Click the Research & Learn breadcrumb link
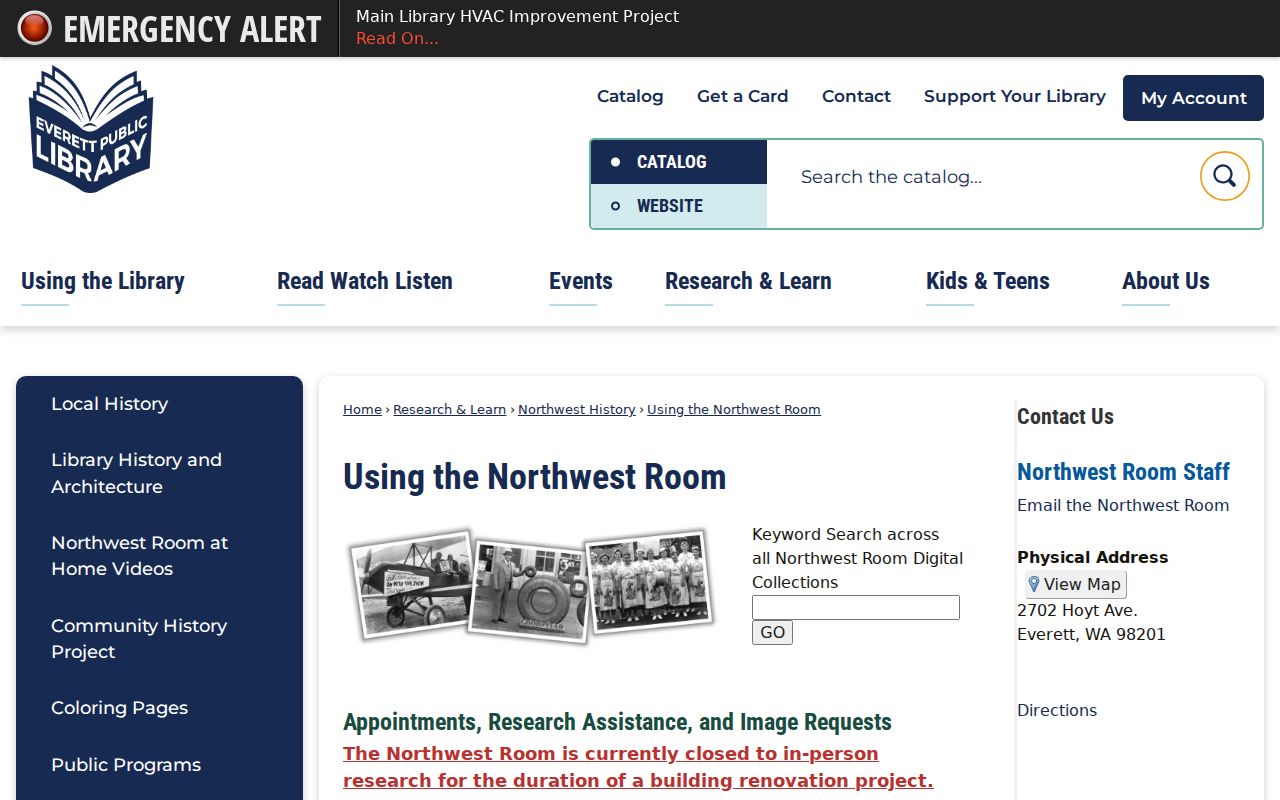Viewport: 1280px width, 800px height. click(449, 409)
